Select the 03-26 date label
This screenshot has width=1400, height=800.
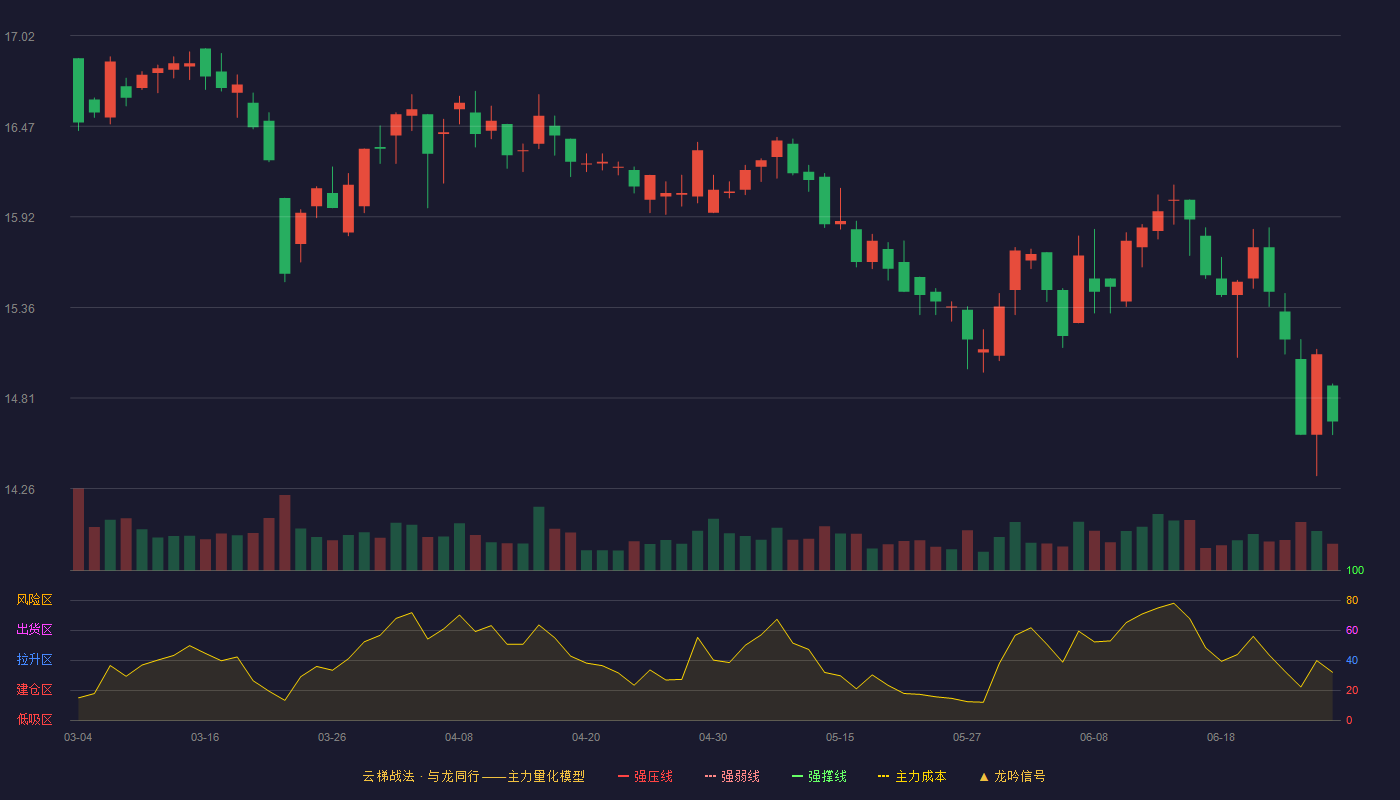pyautogui.click(x=332, y=737)
